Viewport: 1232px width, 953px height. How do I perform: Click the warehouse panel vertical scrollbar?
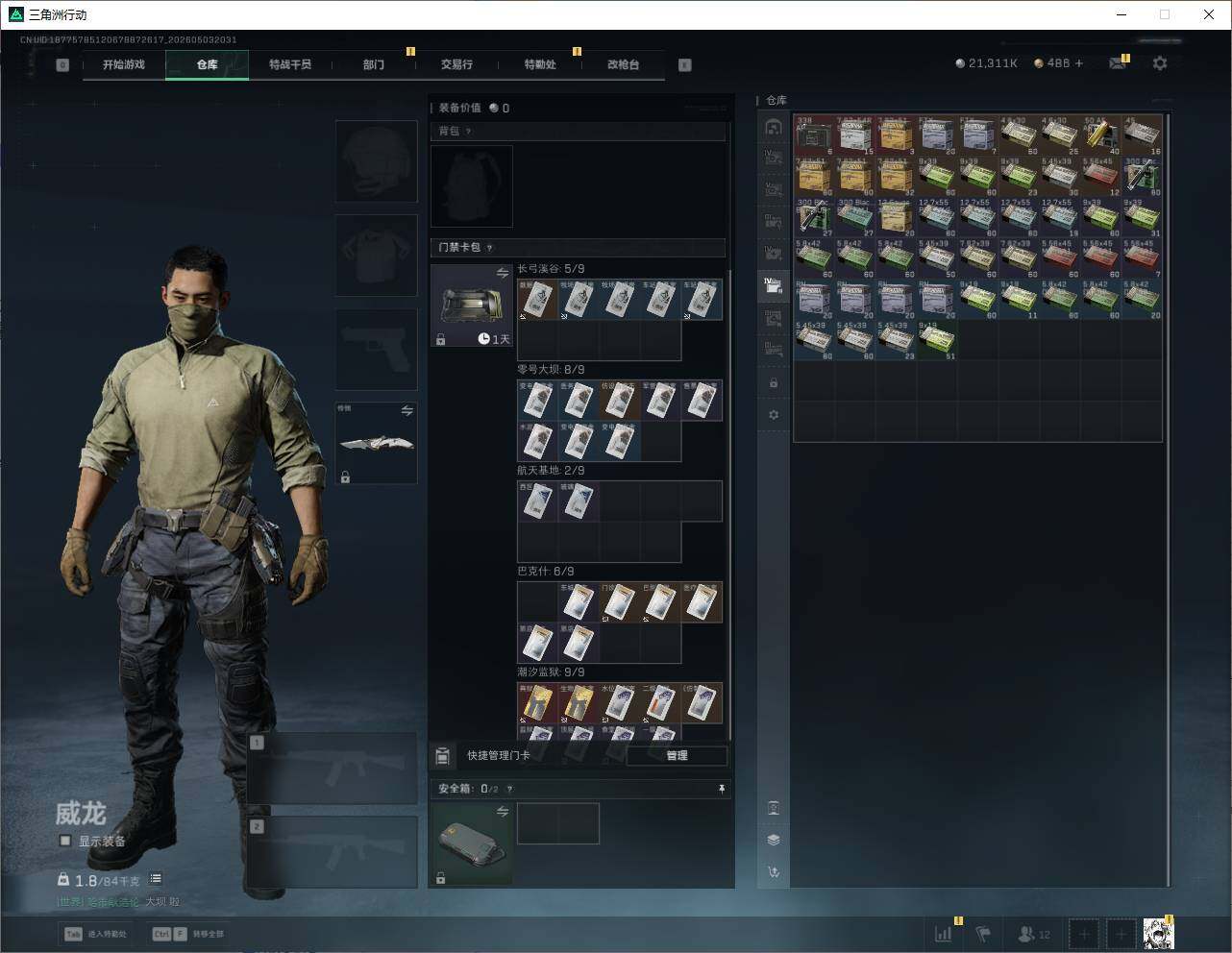(1169, 500)
